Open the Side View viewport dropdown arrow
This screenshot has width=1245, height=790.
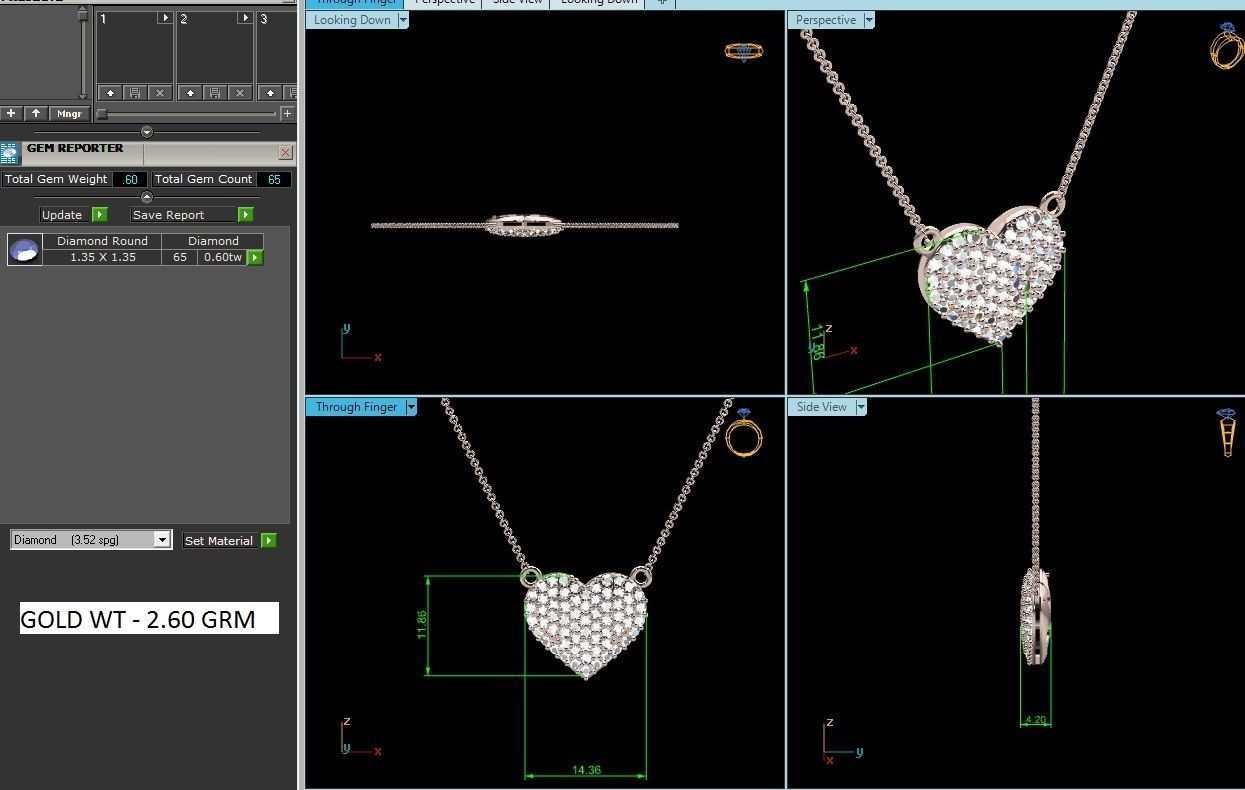coord(860,407)
